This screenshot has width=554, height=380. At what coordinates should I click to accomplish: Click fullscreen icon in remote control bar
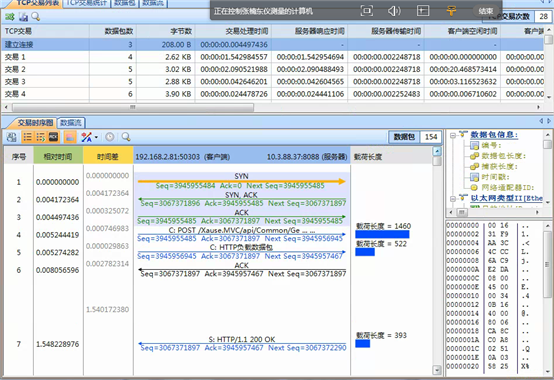point(366,11)
